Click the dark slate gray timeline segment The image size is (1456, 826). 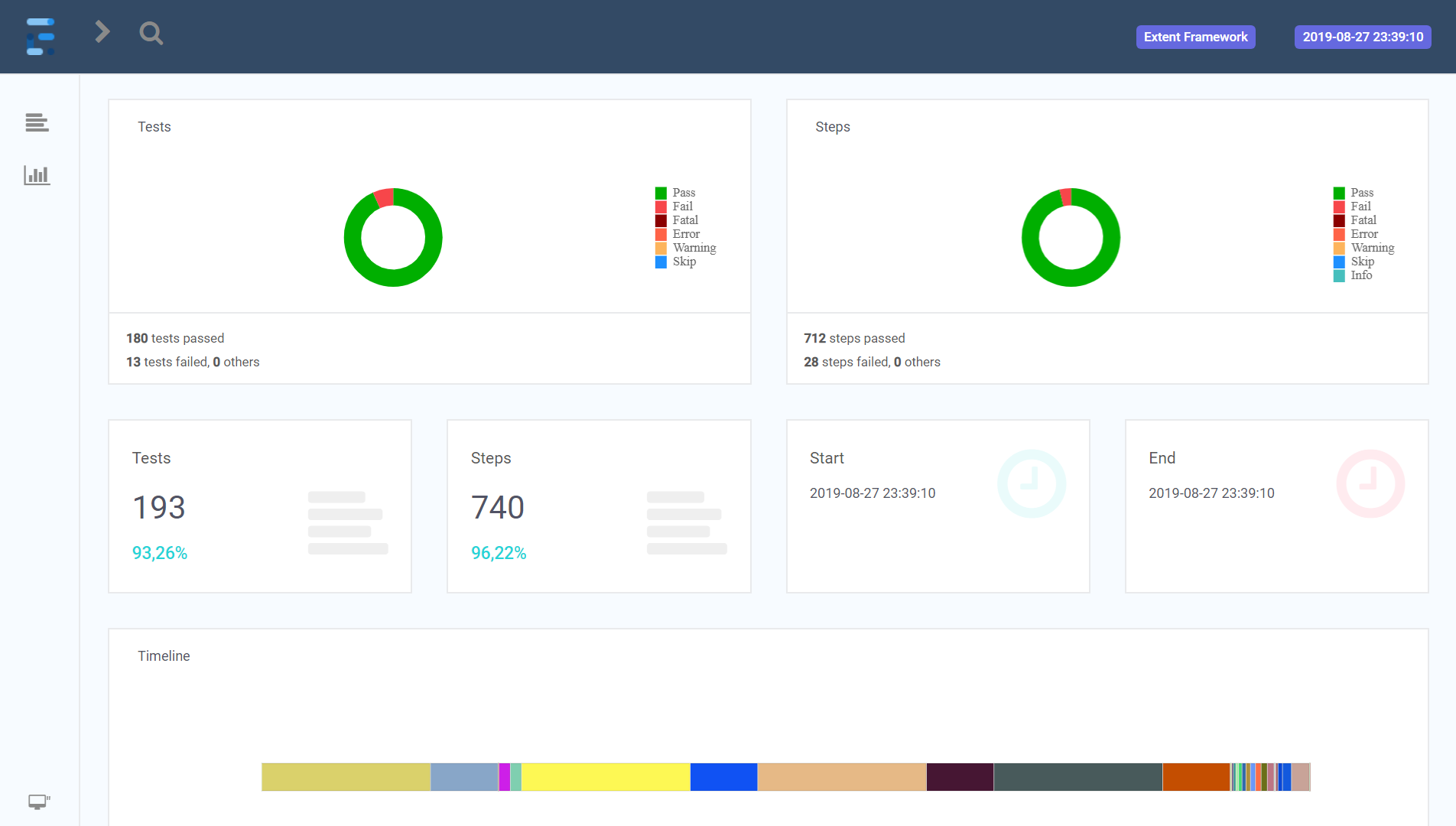1078,777
